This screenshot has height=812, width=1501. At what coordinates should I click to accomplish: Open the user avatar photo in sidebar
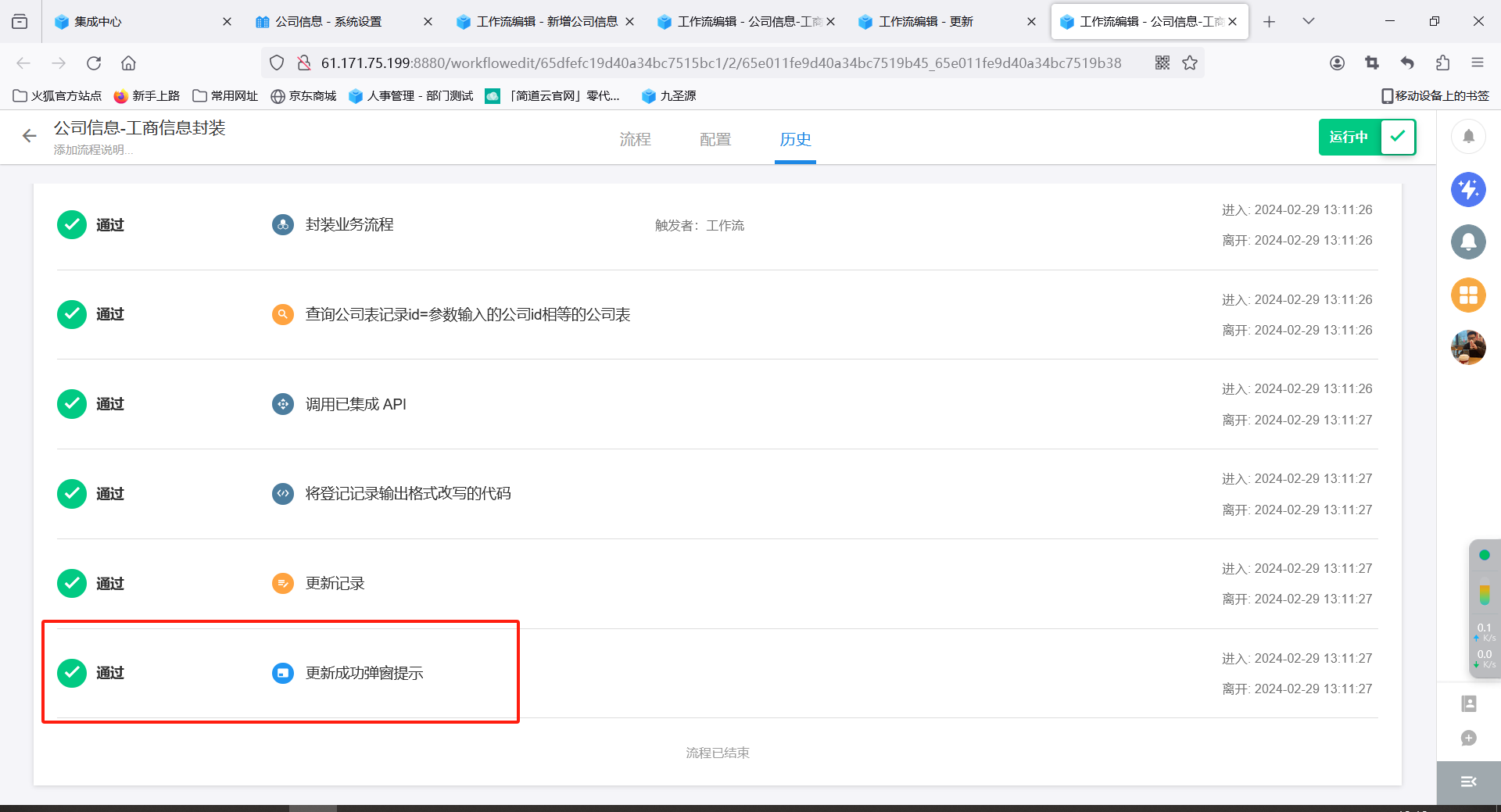1468,347
